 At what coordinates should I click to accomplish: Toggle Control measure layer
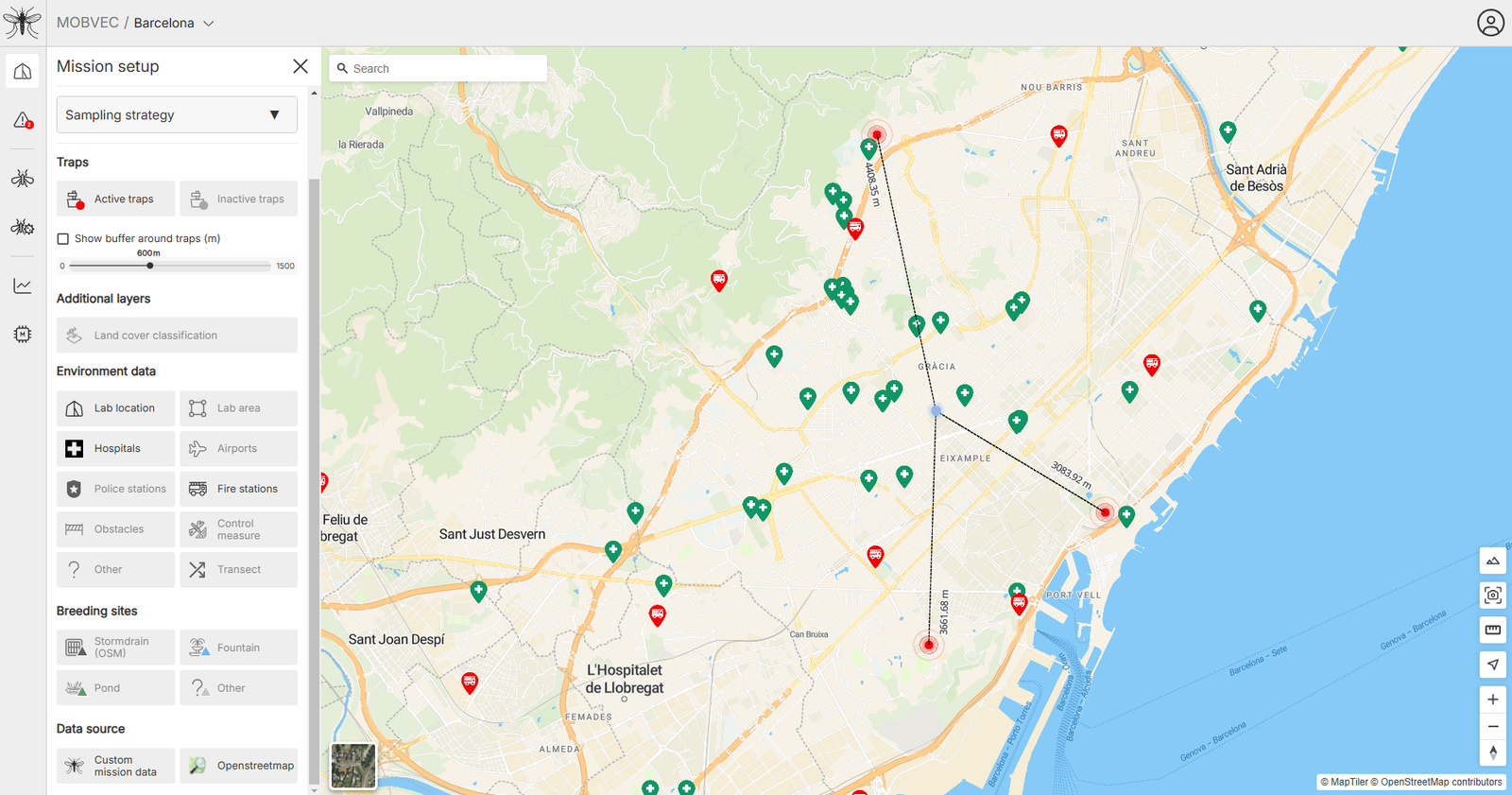pyautogui.click(x=238, y=529)
